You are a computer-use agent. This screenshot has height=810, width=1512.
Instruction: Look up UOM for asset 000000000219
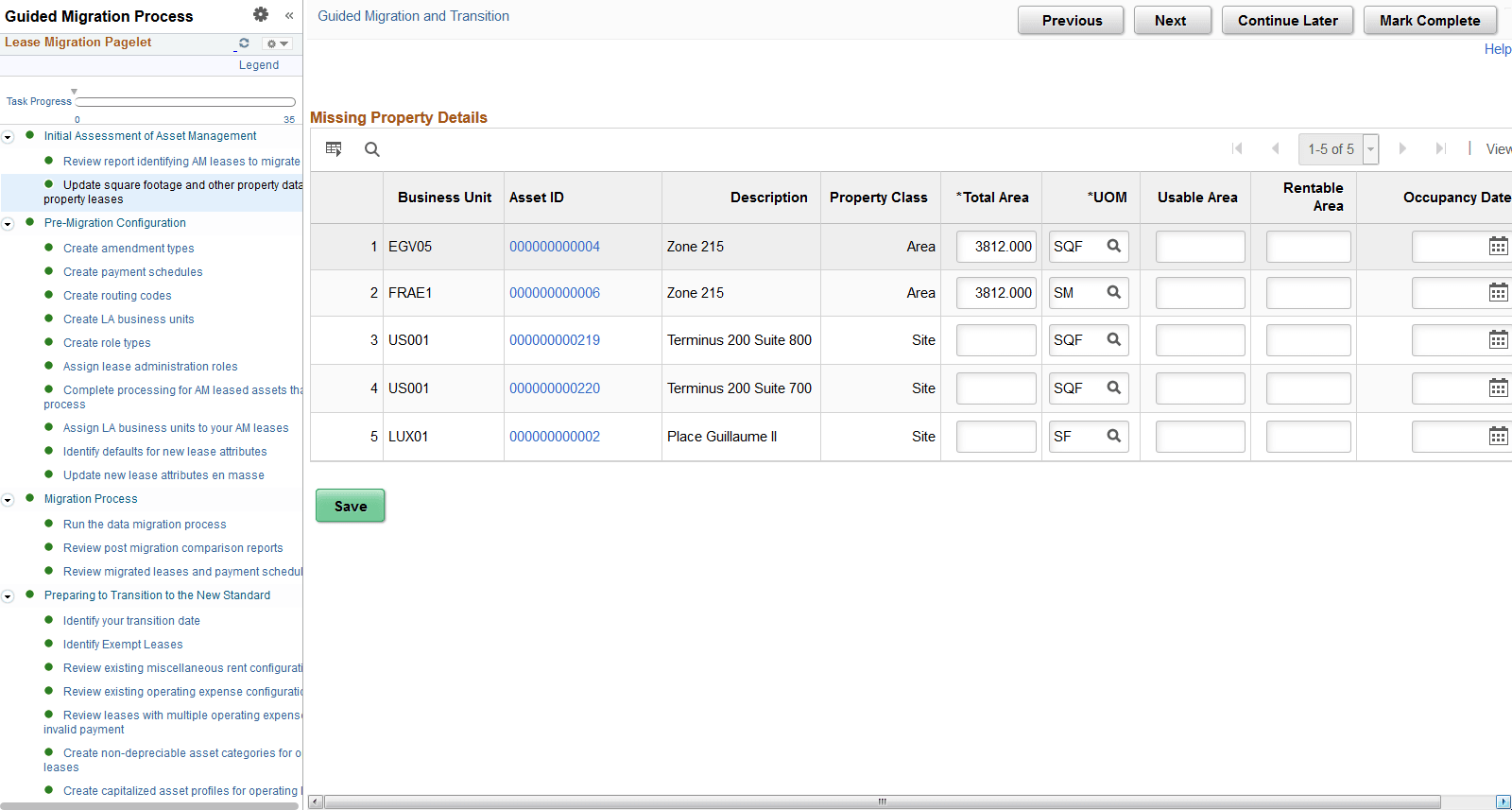(1114, 339)
